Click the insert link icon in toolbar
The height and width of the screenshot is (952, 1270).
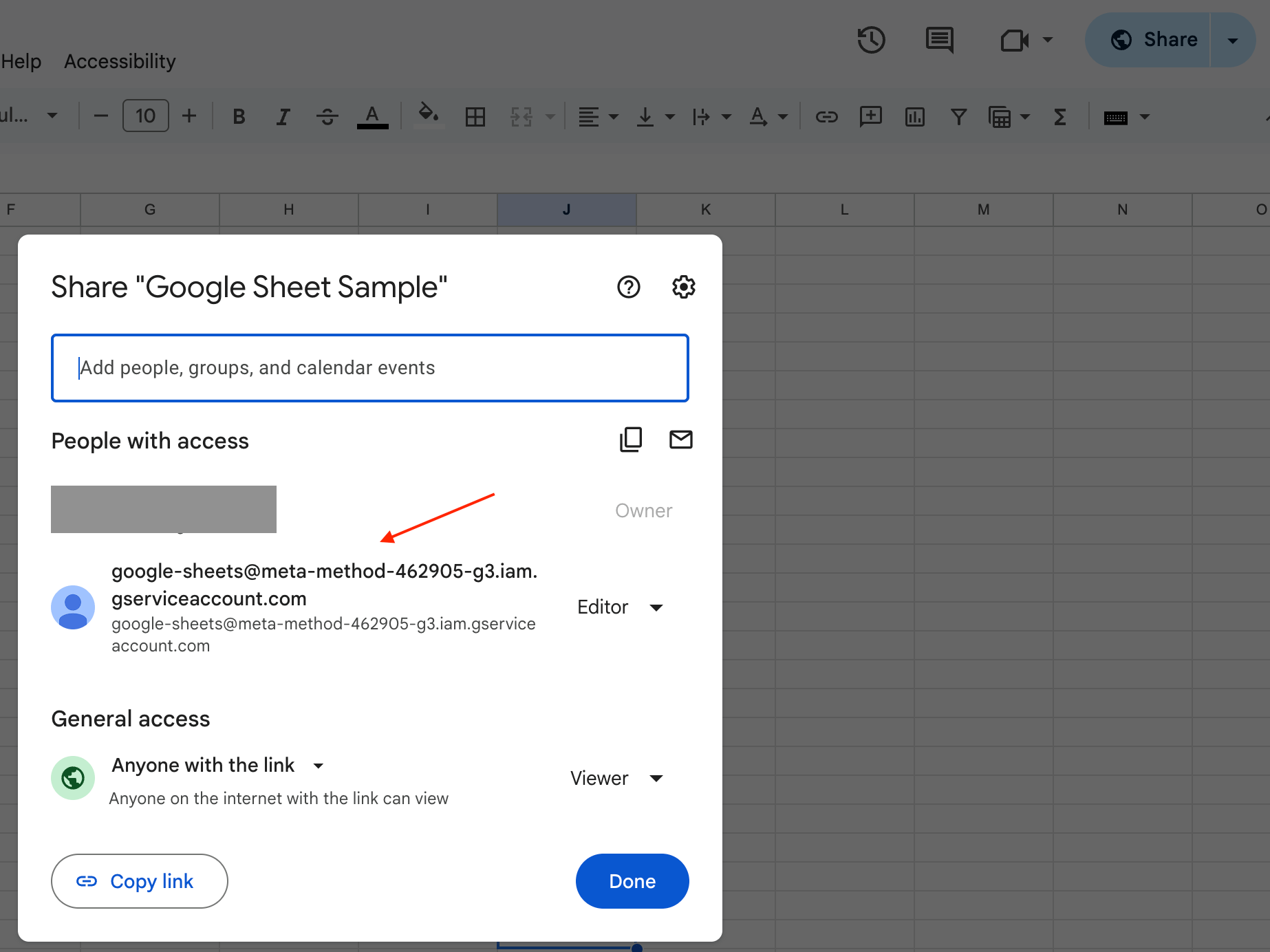[826, 116]
